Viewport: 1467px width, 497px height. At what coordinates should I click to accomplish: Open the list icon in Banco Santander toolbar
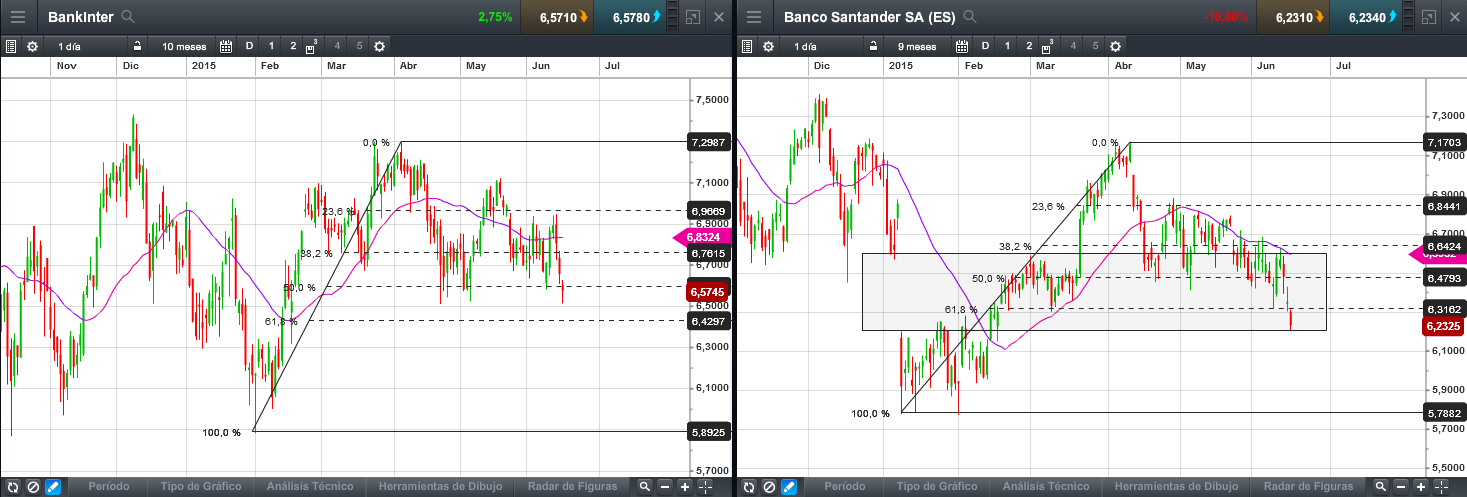(747, 46)
